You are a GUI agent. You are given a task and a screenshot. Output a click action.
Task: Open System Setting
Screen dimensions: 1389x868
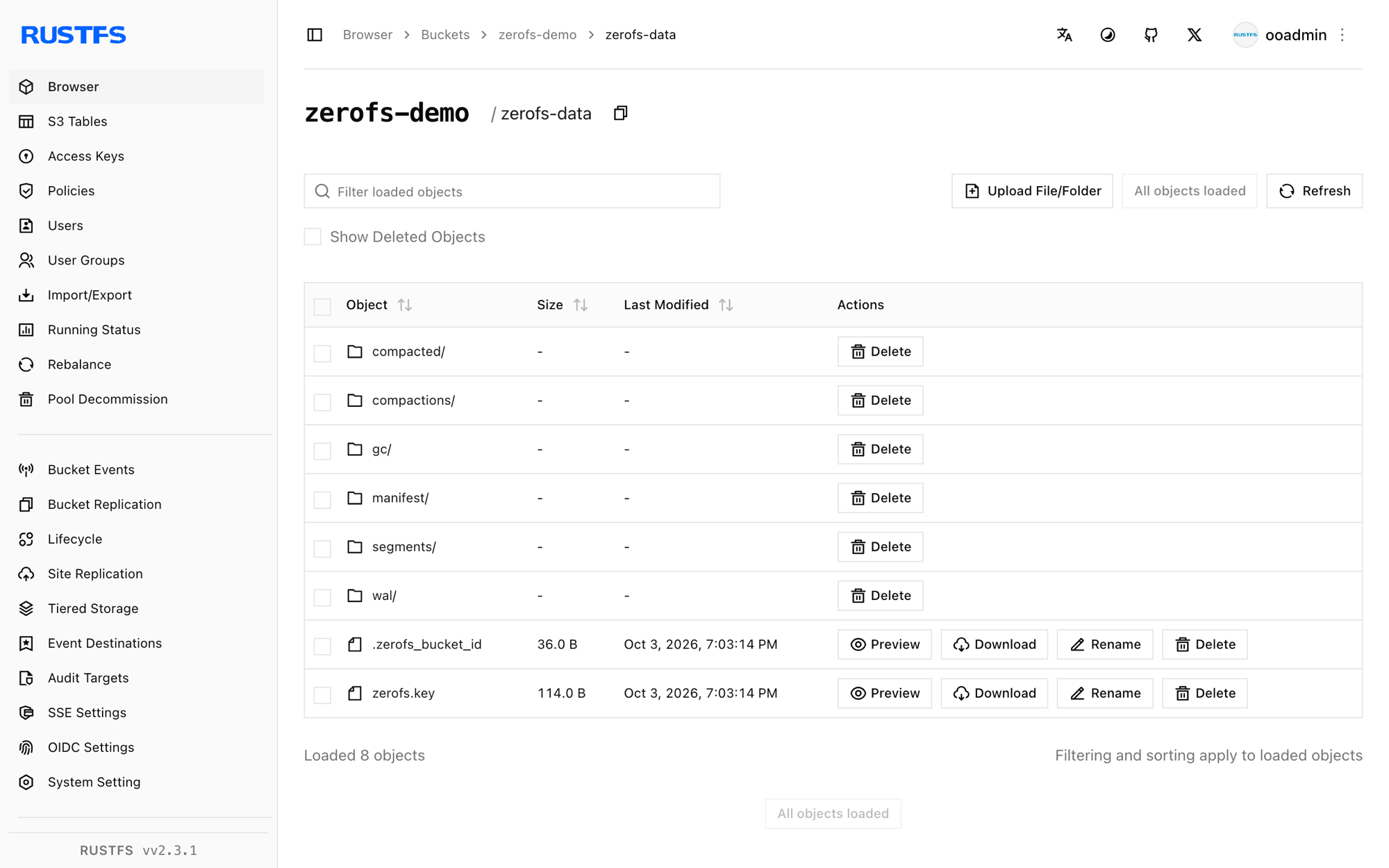(136, 782)
